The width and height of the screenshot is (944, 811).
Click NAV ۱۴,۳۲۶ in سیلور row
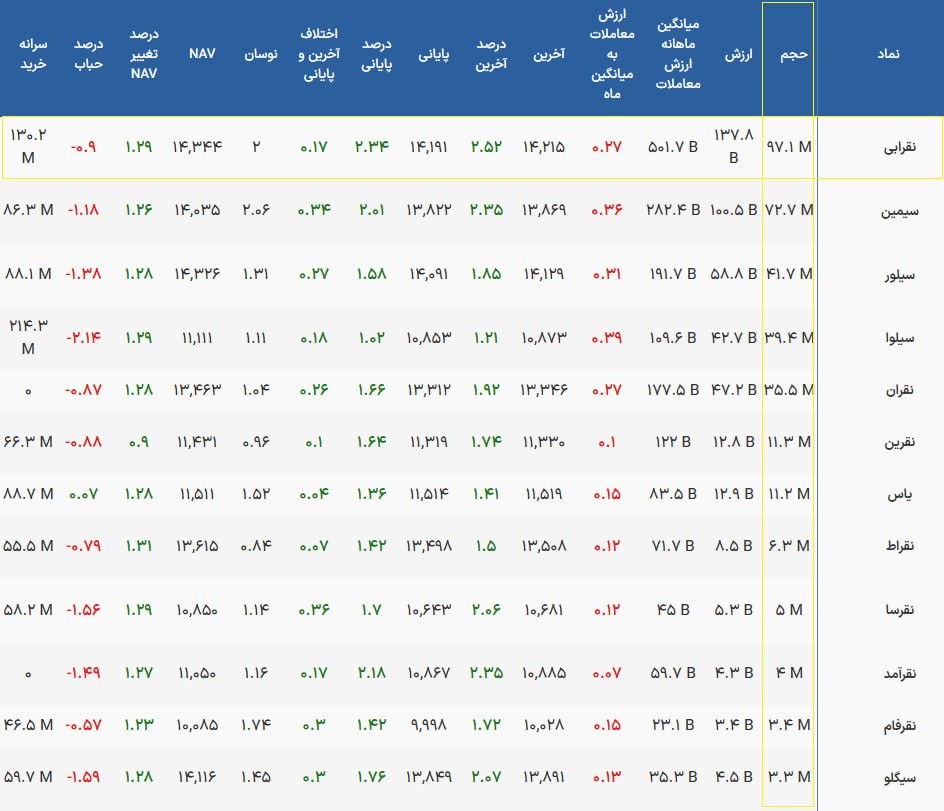(x=197, y=274)
